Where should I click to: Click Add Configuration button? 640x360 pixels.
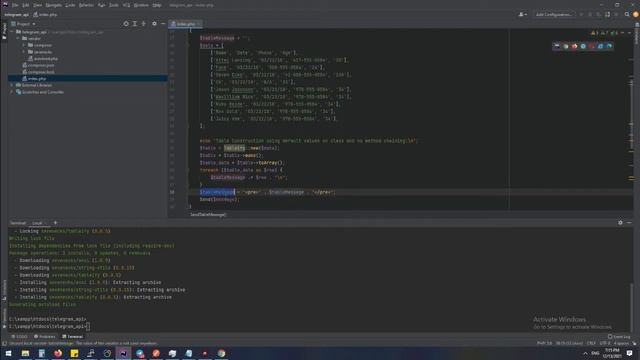coord(553,15)
